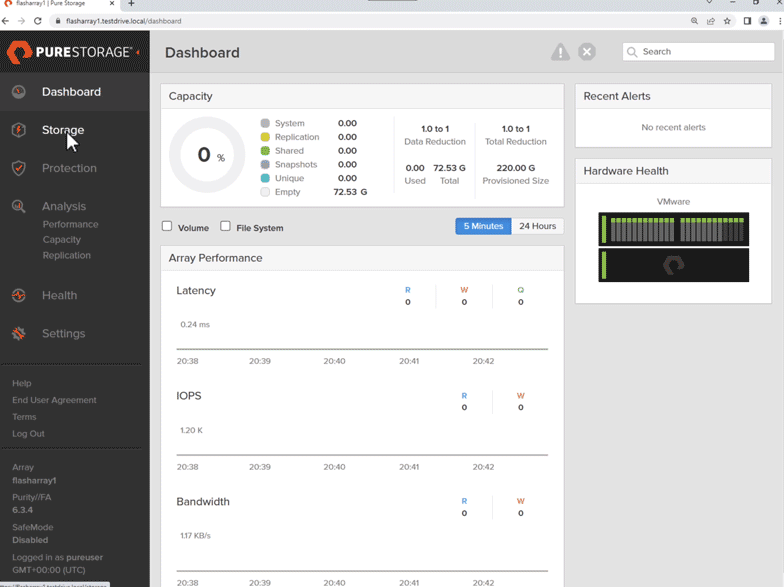Screen dimensions: 784x587
Task: Enable the Volume checkbox
Action: point(167,227)
